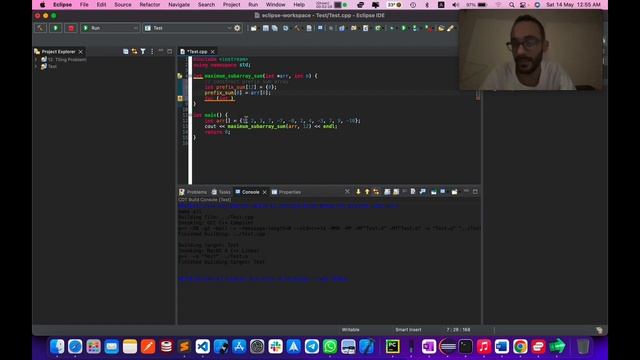Open Google Chrome from the Dock
The height and width of the screenshot is (360, 640).
(520, 347)
